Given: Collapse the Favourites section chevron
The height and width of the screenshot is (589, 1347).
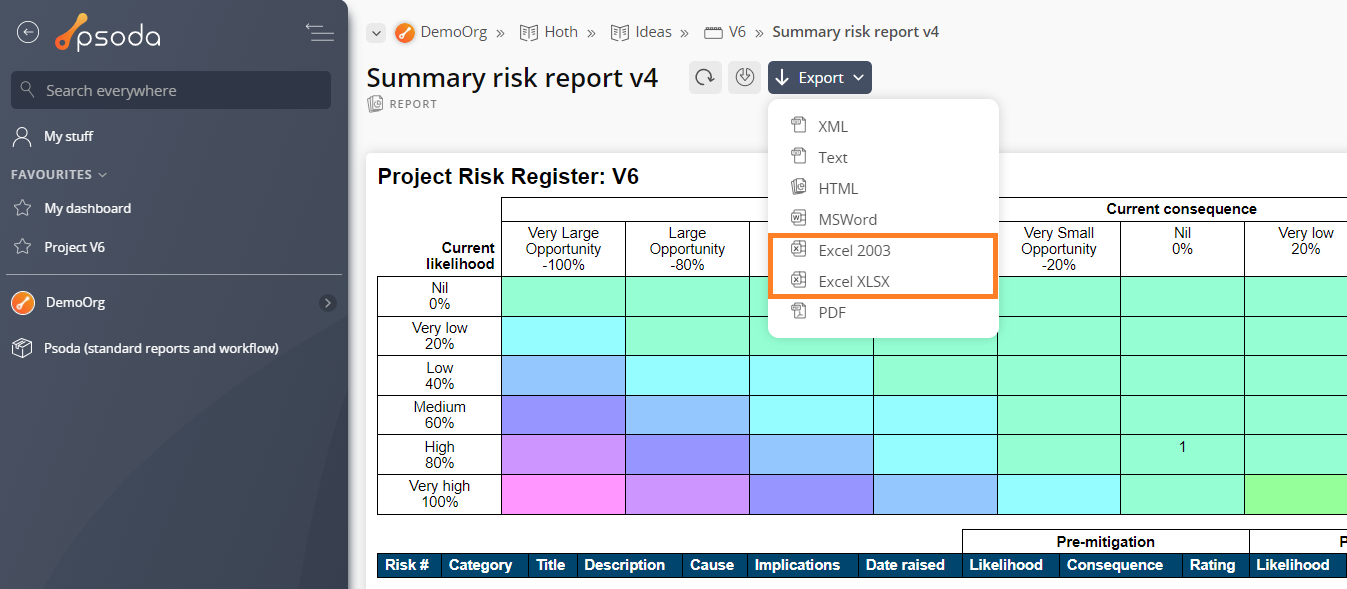Looking at the screenshot, I should [x=102, y=175].
